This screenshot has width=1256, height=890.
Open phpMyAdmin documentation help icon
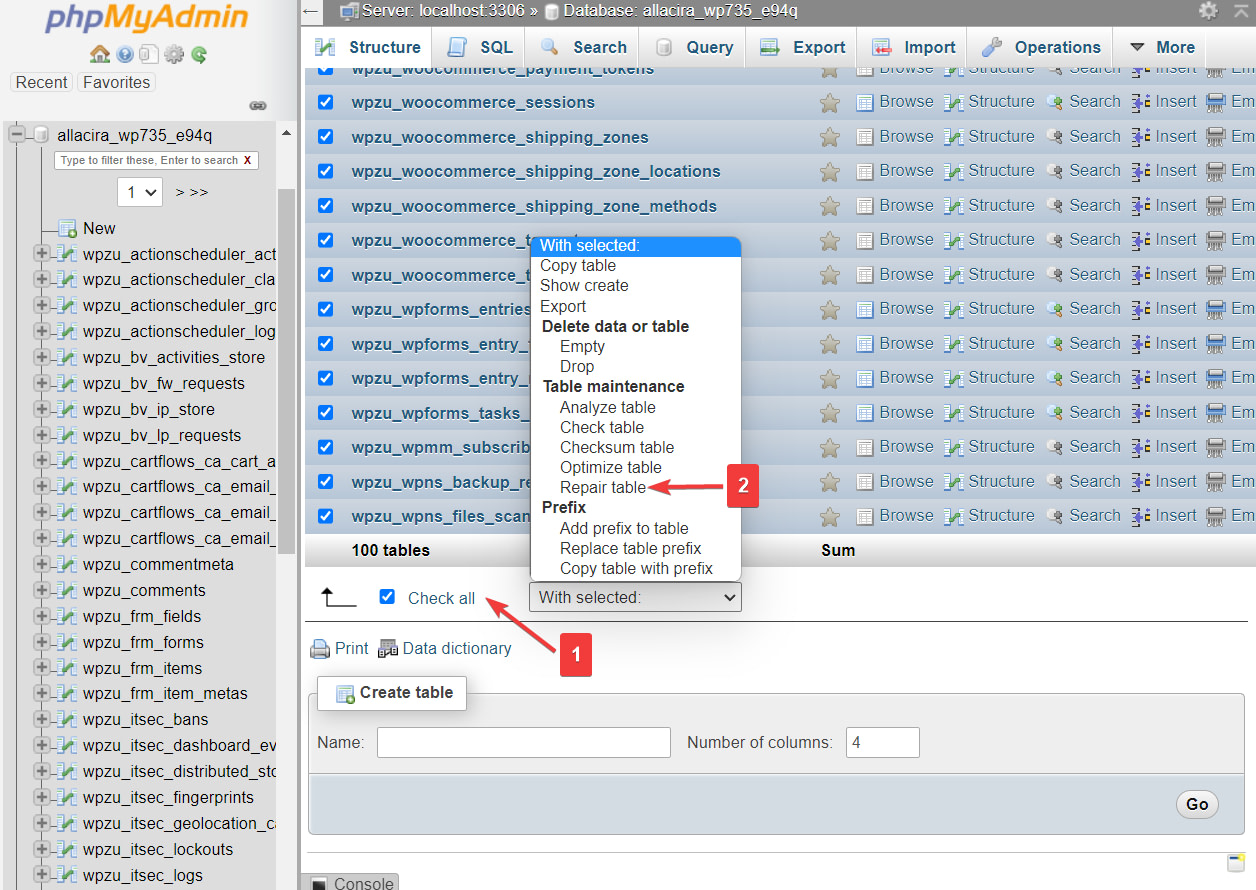125,55
